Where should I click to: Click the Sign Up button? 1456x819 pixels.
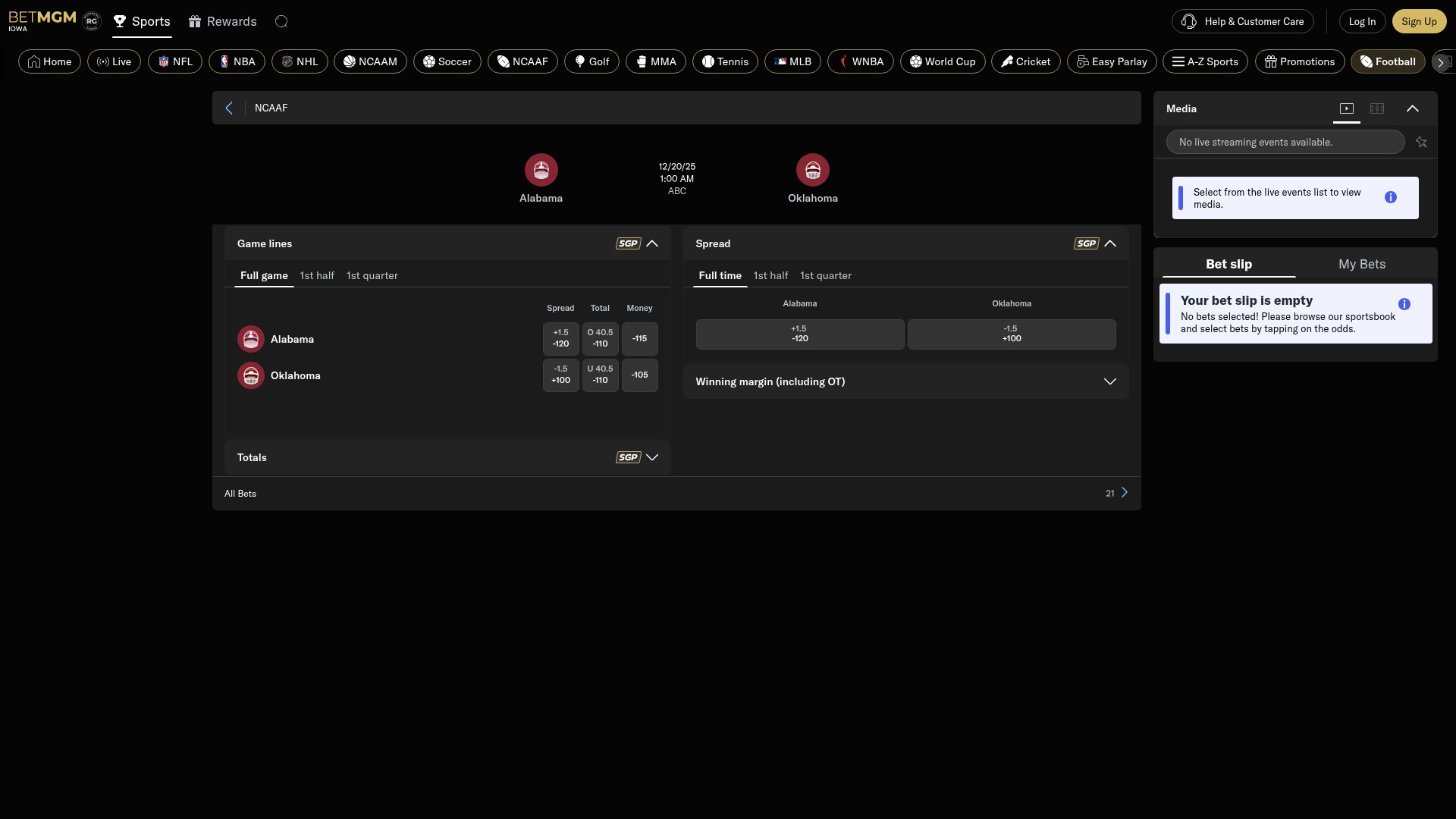point(1419,21)
